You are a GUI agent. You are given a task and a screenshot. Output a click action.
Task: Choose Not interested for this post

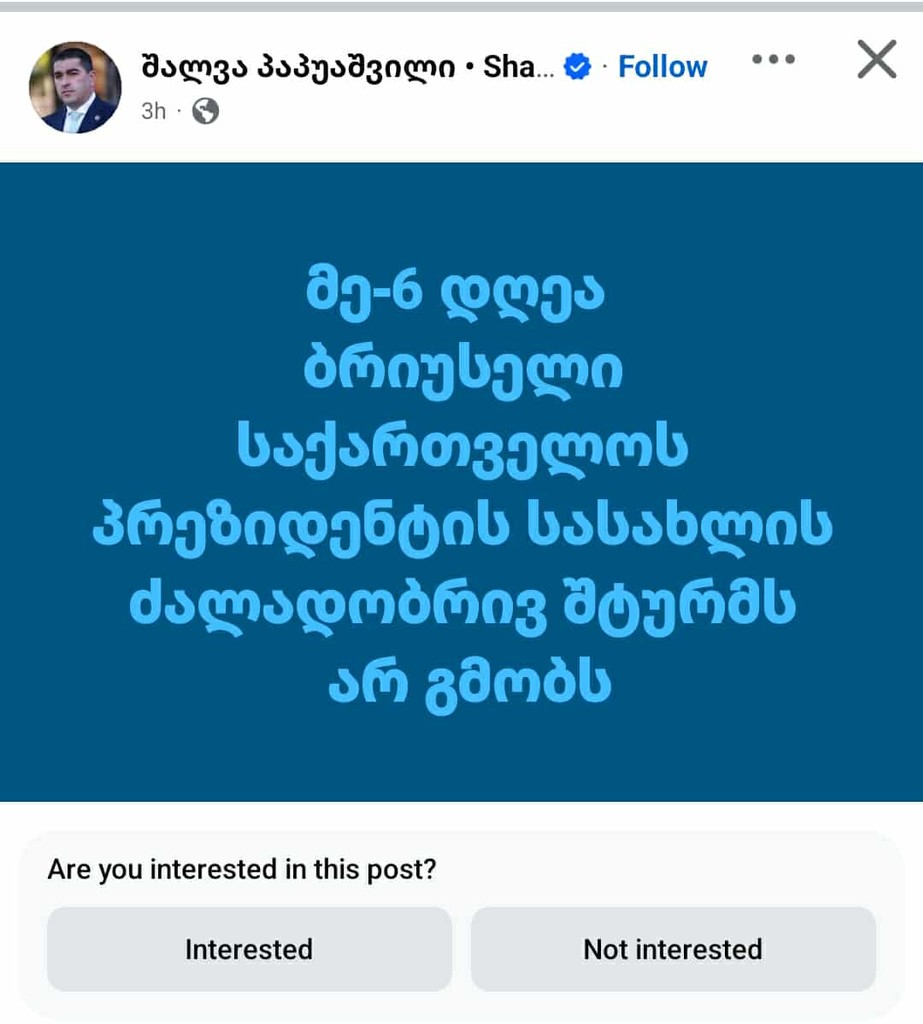click(673, 949)
